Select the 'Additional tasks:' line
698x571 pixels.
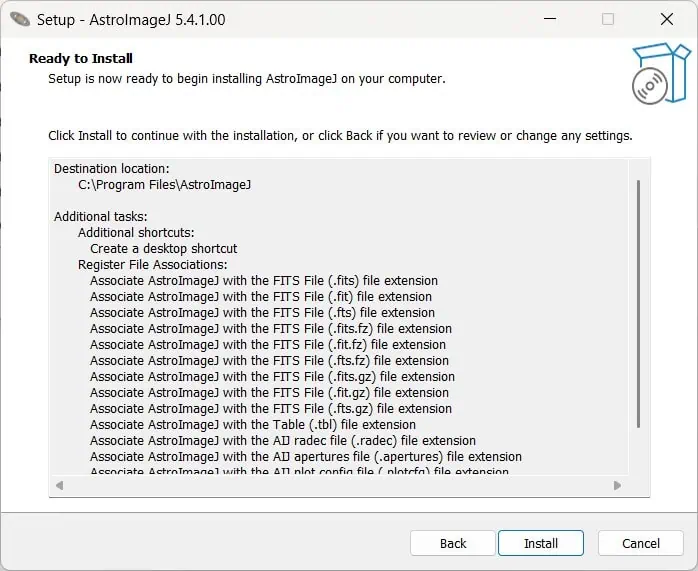pos(101,217)
